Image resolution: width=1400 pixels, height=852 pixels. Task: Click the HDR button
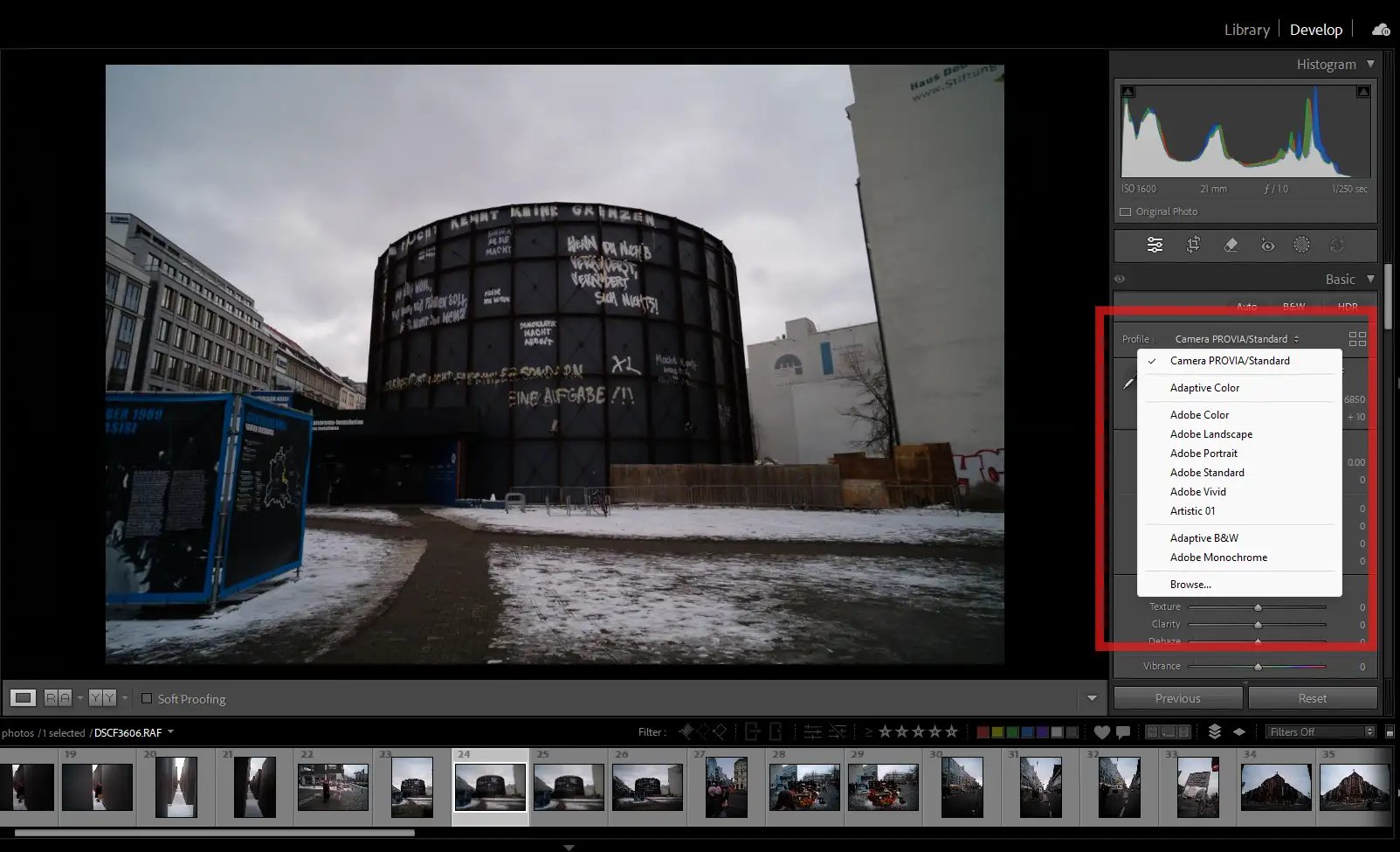[1348, 307]
